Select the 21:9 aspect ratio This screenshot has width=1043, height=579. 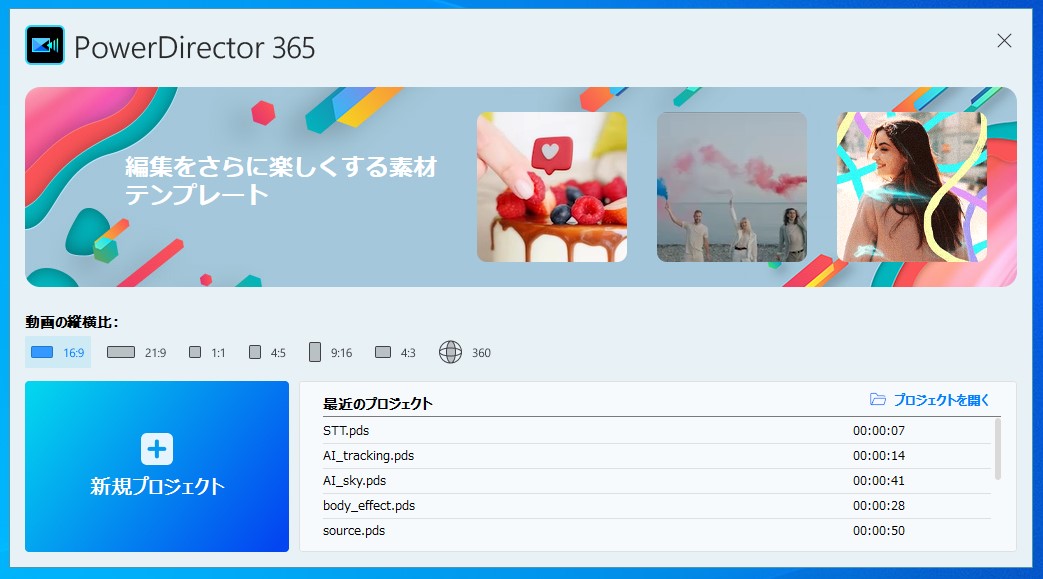(x=136, y=353)
